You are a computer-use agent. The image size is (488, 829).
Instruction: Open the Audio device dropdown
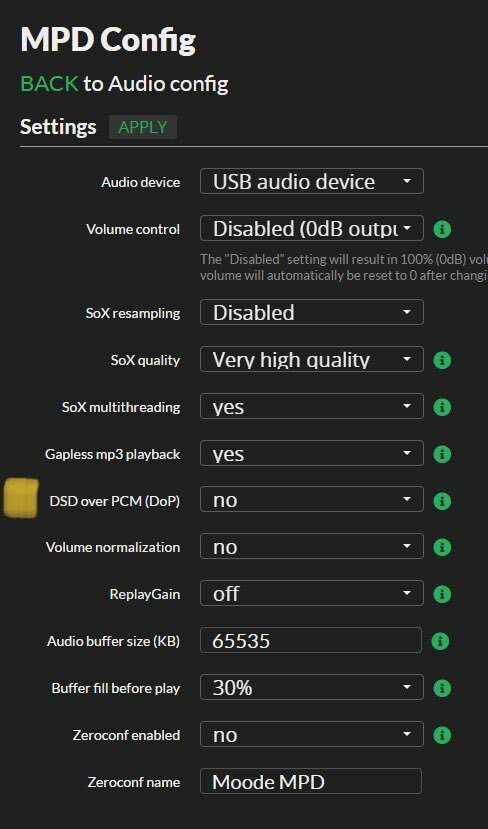click(x=311, y=181)
